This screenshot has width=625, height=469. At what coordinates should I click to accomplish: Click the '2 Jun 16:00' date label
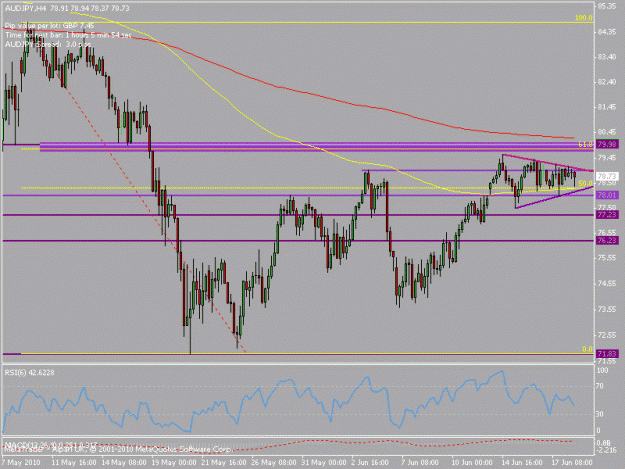tap(369, 462)
